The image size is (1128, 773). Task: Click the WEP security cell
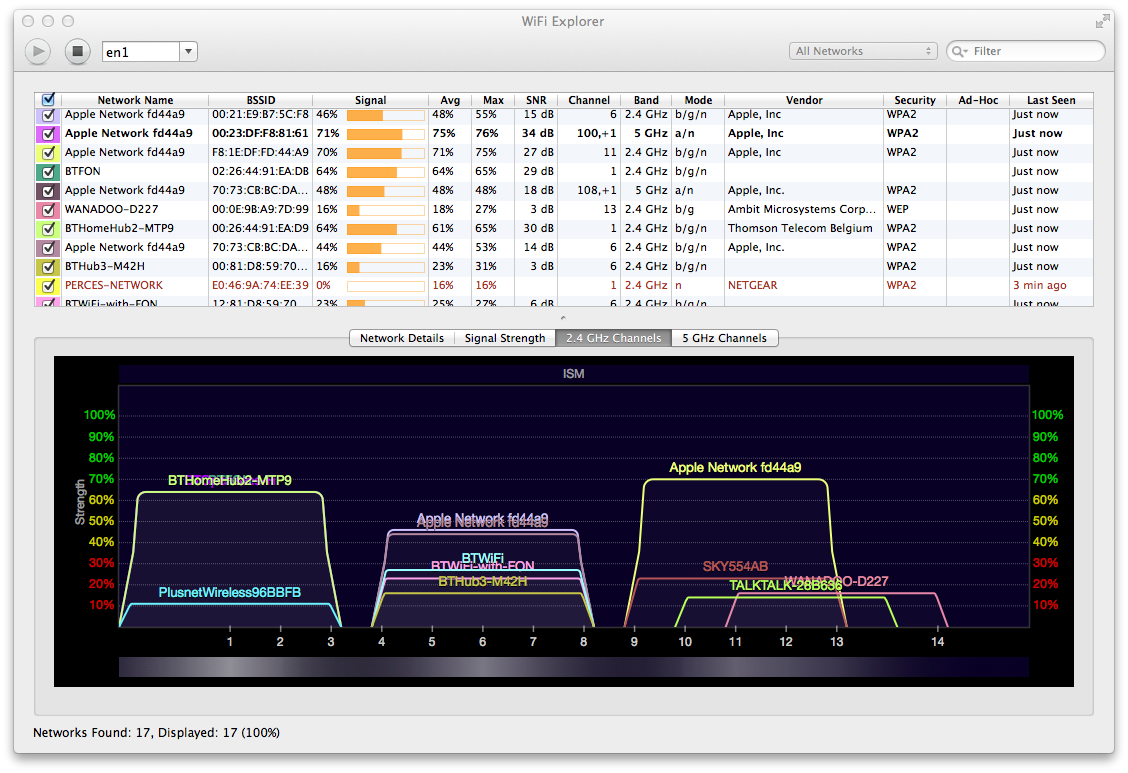(x=897, y=209)
